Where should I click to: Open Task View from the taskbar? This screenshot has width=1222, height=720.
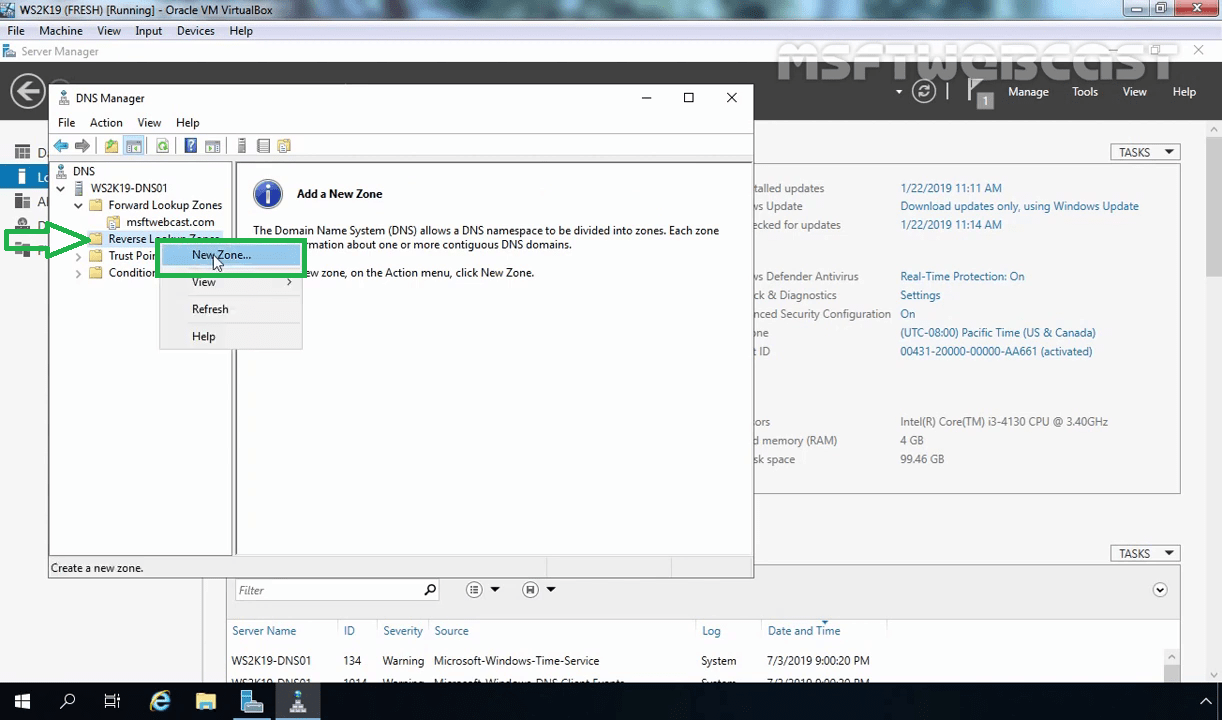(112, 702)
